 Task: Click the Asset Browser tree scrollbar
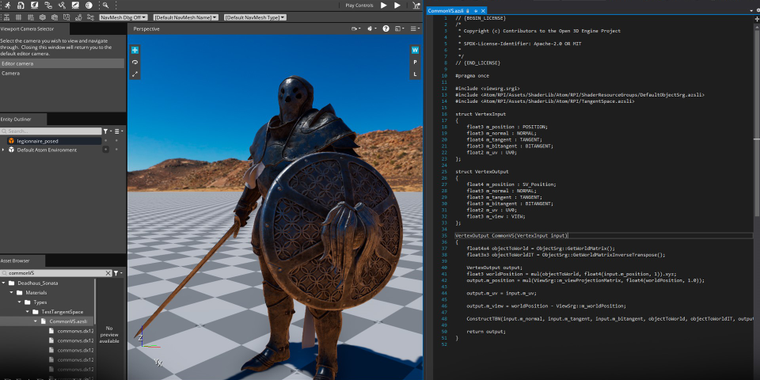(95, 301)
